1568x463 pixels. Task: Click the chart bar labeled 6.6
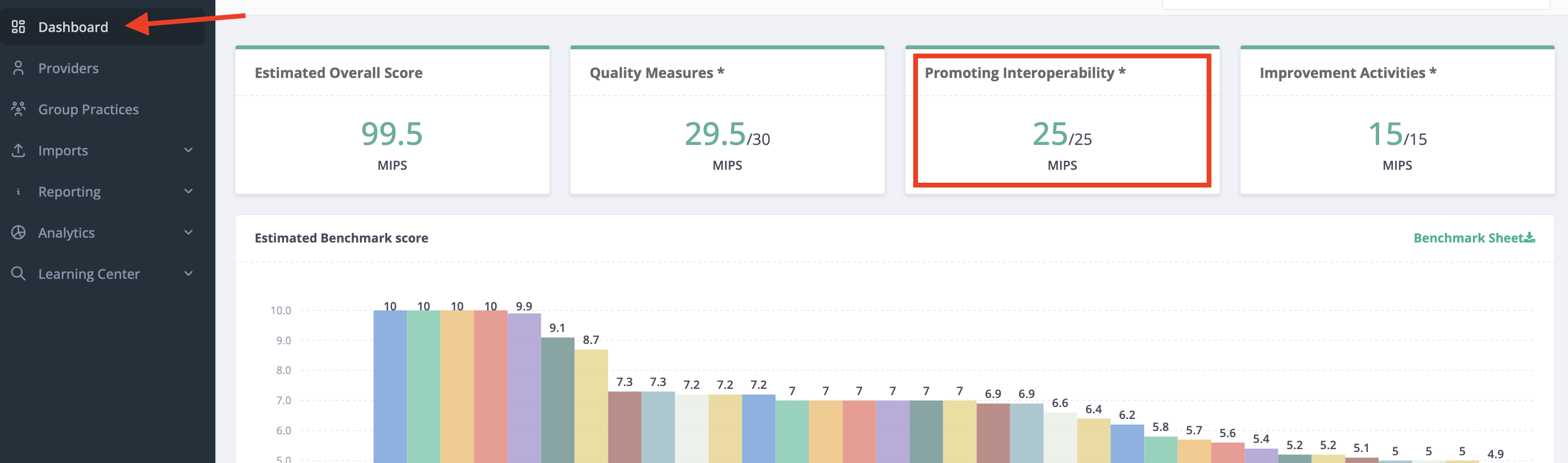click(1060, 438)
